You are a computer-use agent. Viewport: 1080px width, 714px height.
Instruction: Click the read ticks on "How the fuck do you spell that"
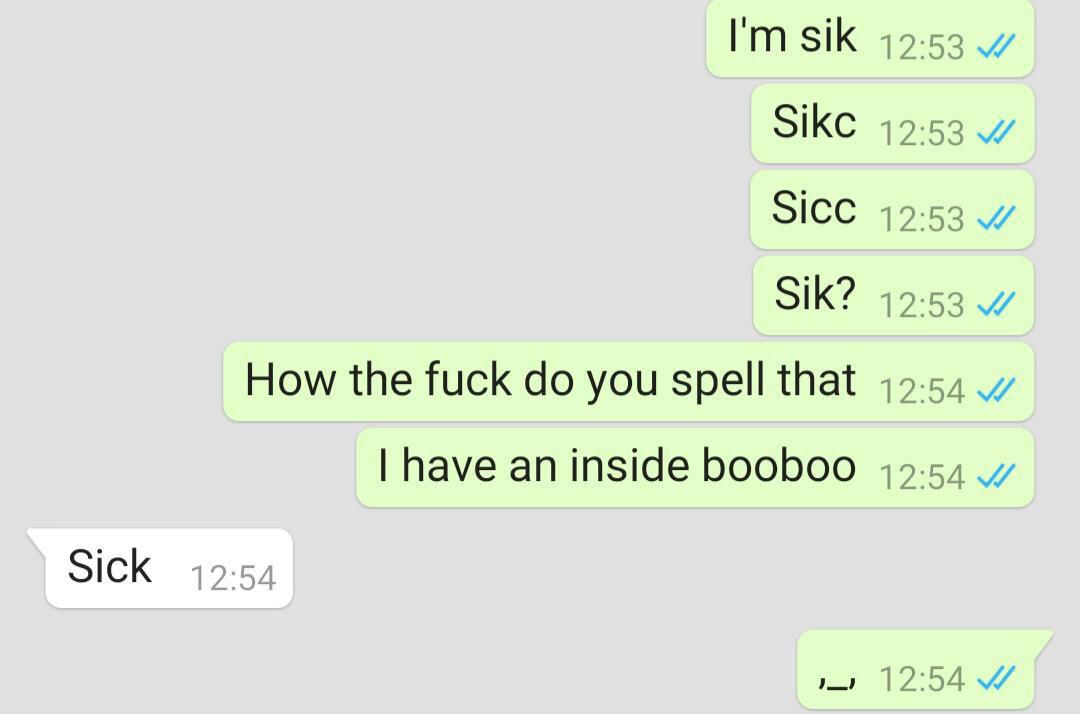click(996, 390)
